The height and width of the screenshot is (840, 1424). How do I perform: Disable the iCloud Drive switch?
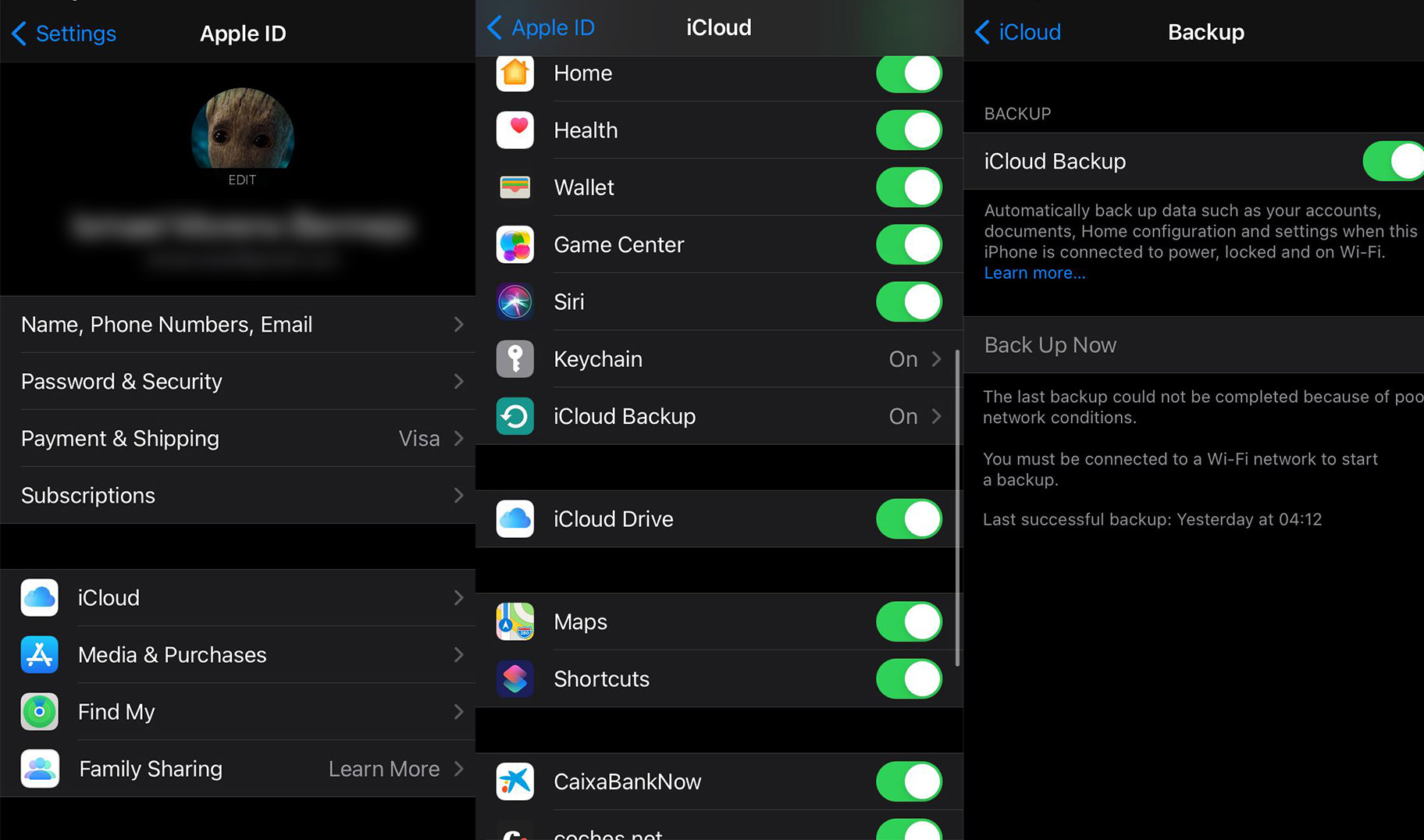pos(909,519)
